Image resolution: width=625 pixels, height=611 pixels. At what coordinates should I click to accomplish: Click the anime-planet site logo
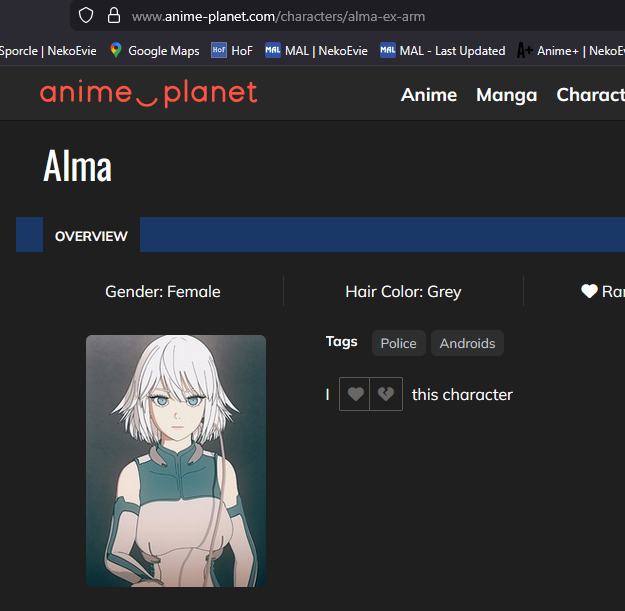149,93
